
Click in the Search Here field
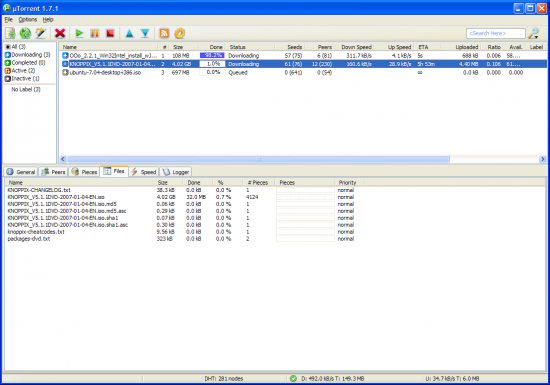495,33
